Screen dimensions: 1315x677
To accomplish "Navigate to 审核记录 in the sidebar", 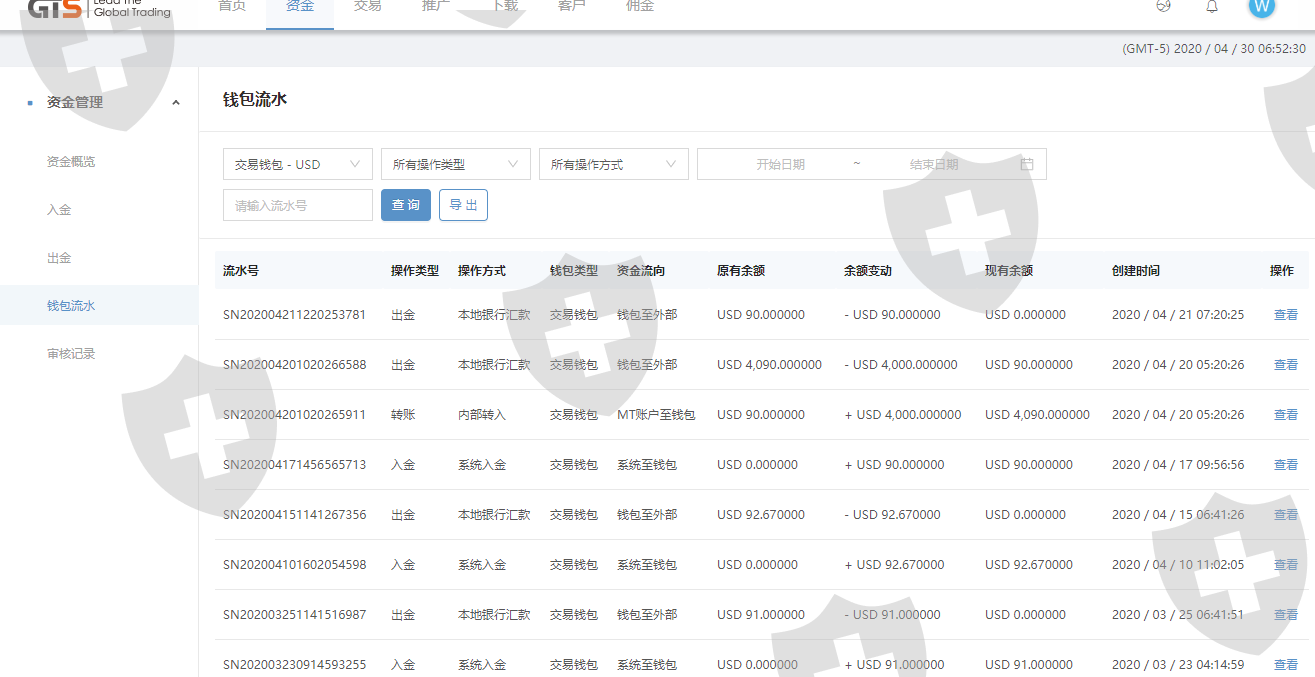I will pos(71,354).
